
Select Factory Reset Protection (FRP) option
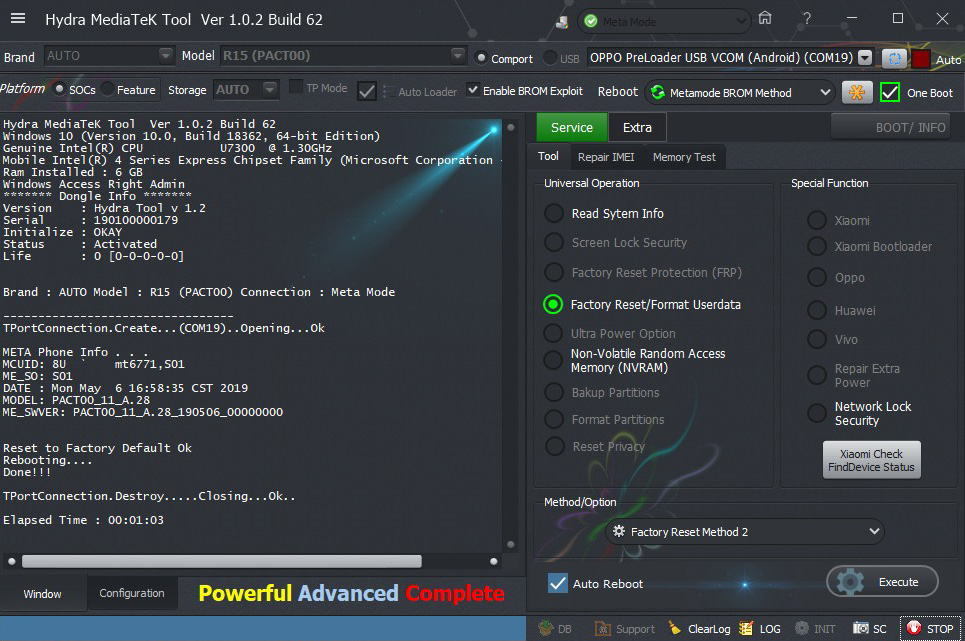(x=553, y=272)
